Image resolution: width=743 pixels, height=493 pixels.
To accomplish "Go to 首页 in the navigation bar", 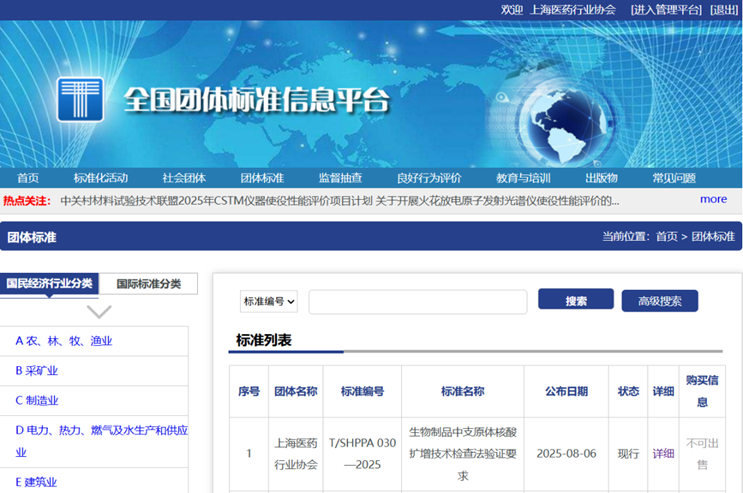I will point(28,178).
